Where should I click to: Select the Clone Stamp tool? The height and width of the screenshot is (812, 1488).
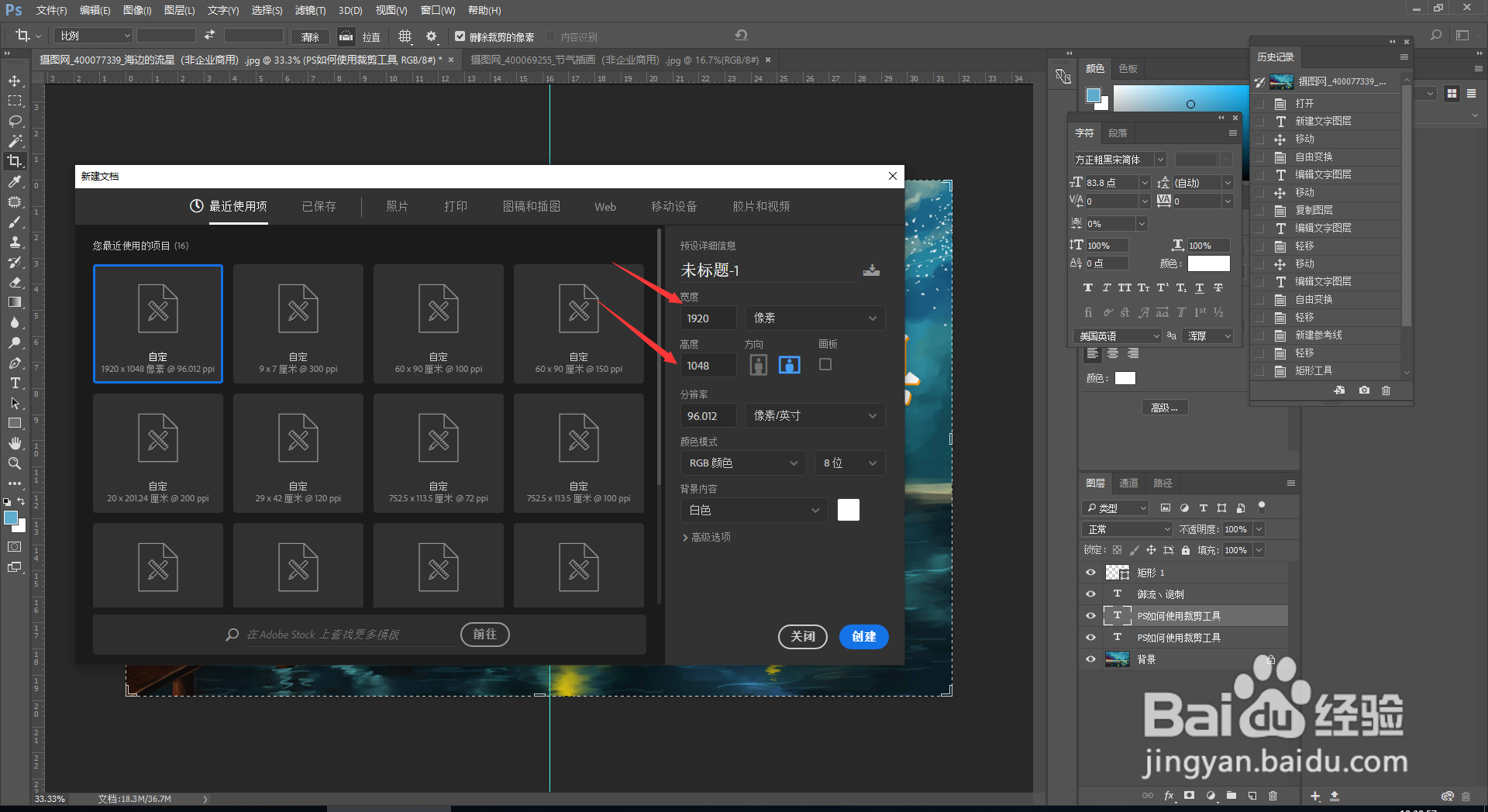point(15,242)
